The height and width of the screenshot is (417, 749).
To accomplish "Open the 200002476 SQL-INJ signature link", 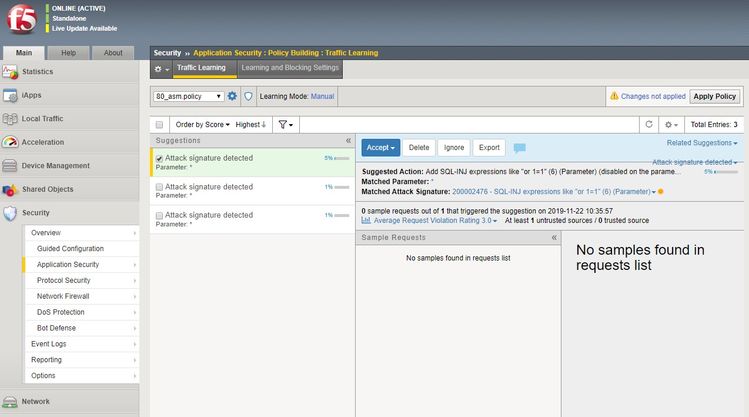I will (x=551, y=192).
